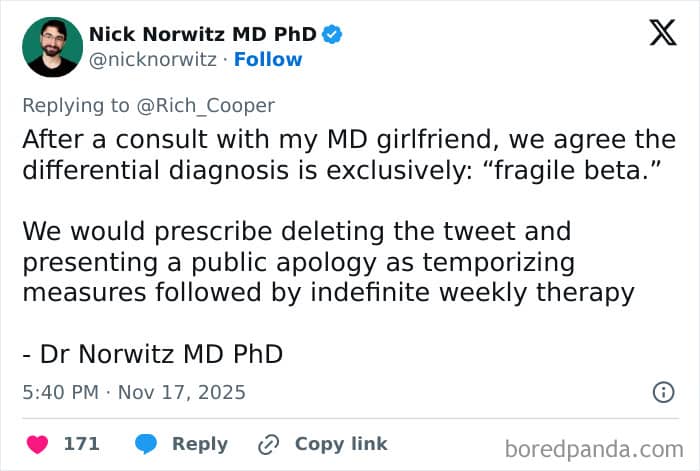
Task: Click the boredpanda.com watermark
Action: pos(594,449)
